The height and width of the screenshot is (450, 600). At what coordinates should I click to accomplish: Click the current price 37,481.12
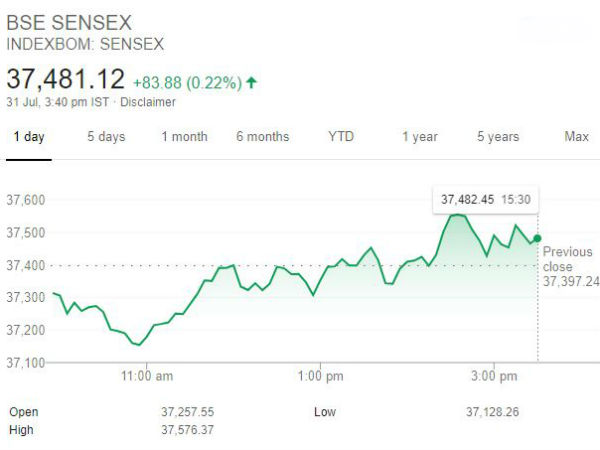[66, 79]
